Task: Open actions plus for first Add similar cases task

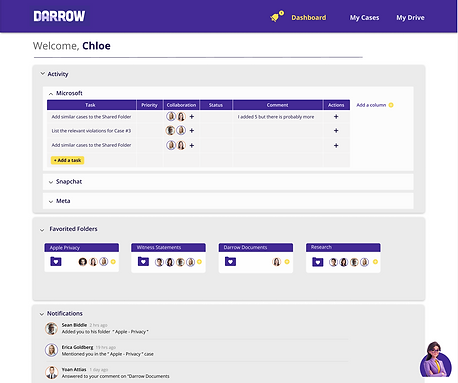Action: pyautogui.click(x=336, y=117)
